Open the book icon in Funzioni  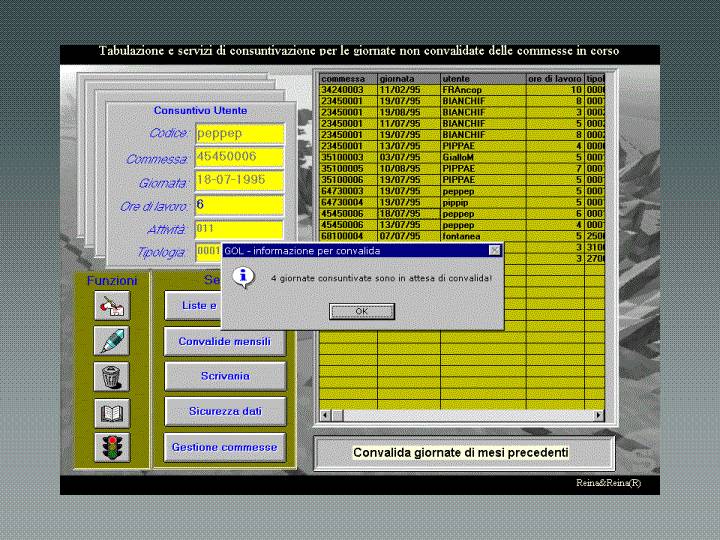point(113,412)
